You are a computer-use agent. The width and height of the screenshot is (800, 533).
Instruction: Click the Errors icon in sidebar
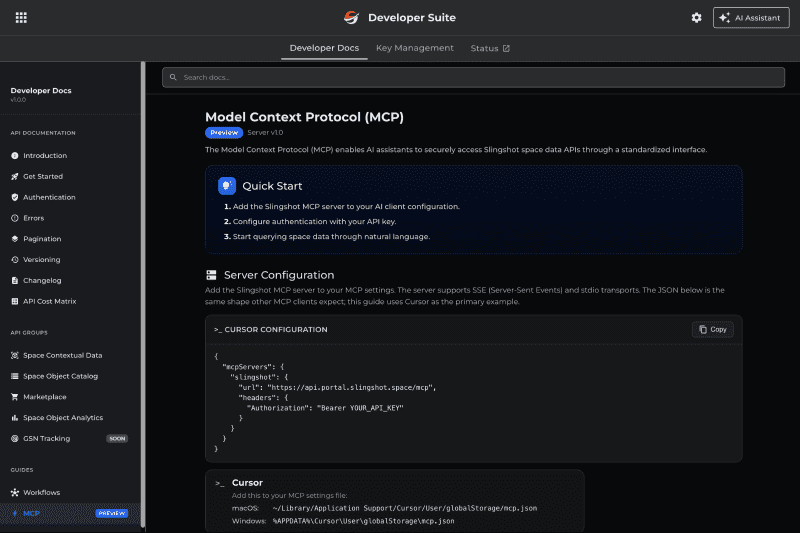[15, 218]
